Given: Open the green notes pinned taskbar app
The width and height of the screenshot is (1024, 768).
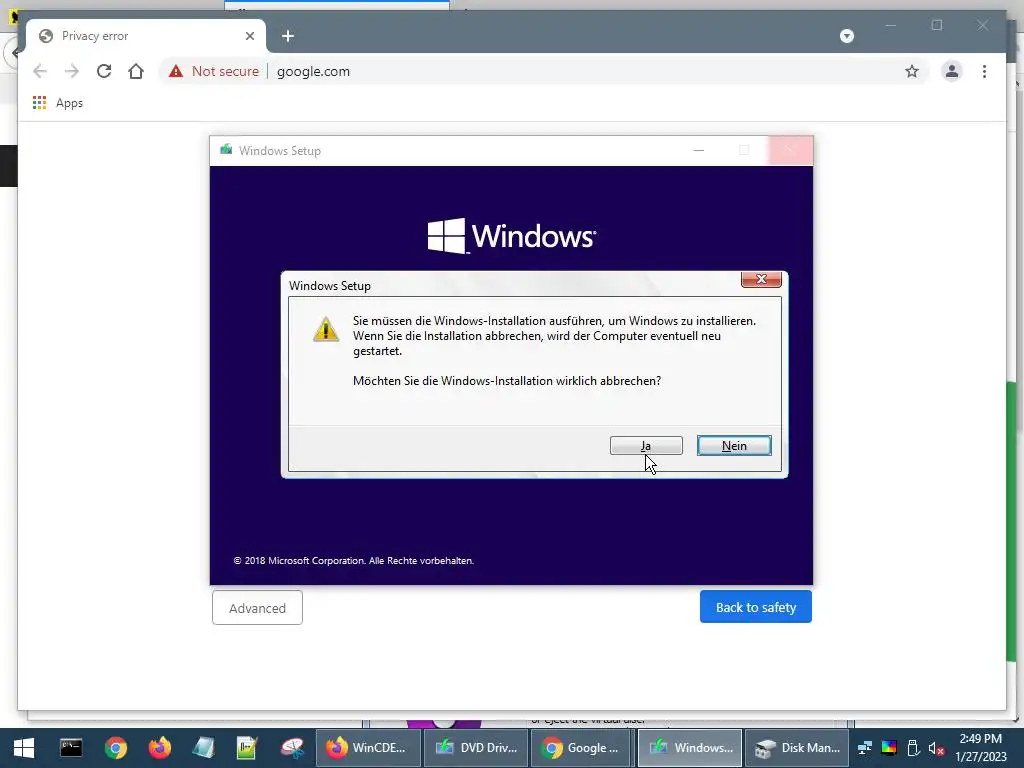Looking at the screenshot, I should click(247, 748).
